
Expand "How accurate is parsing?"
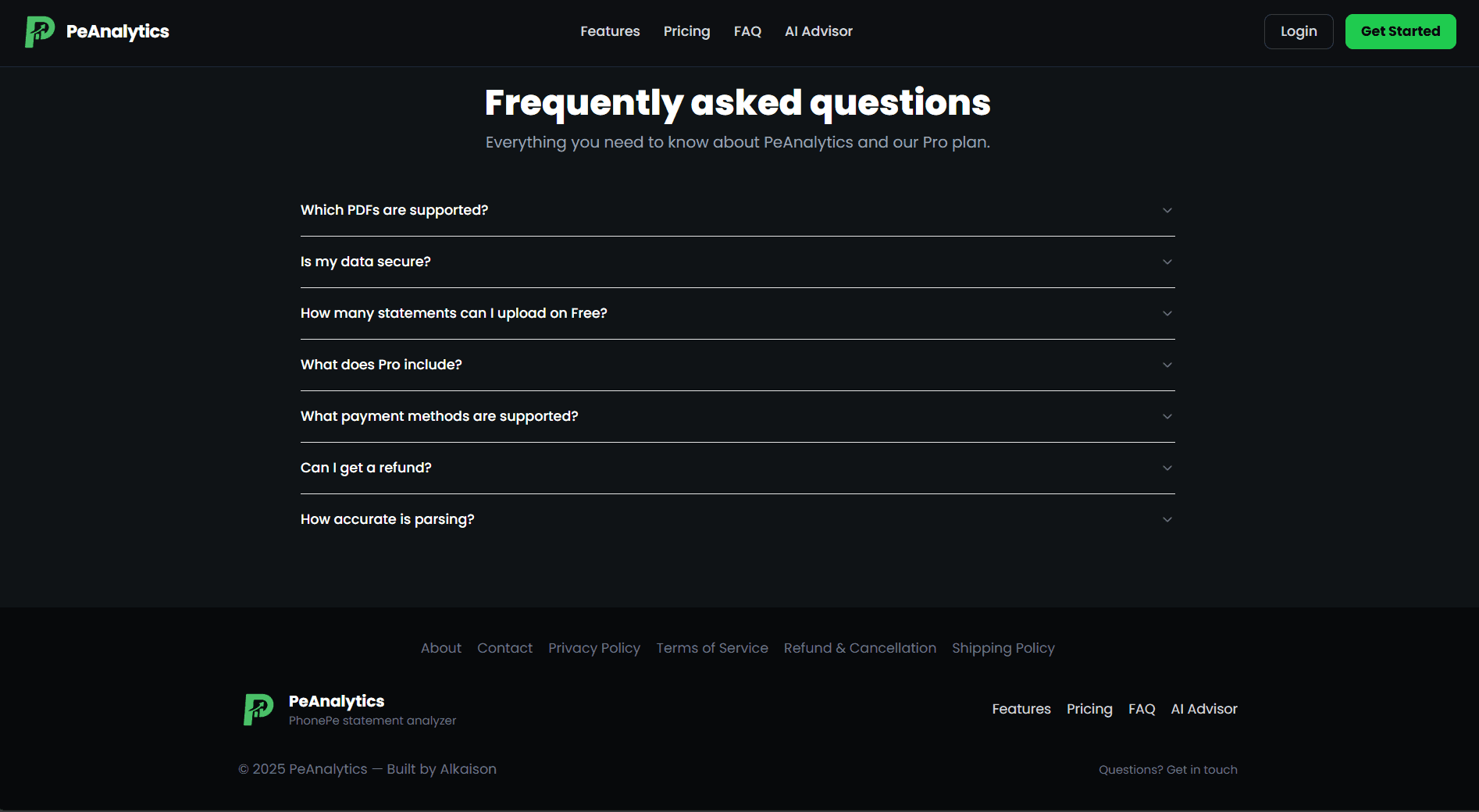(737, 519)
